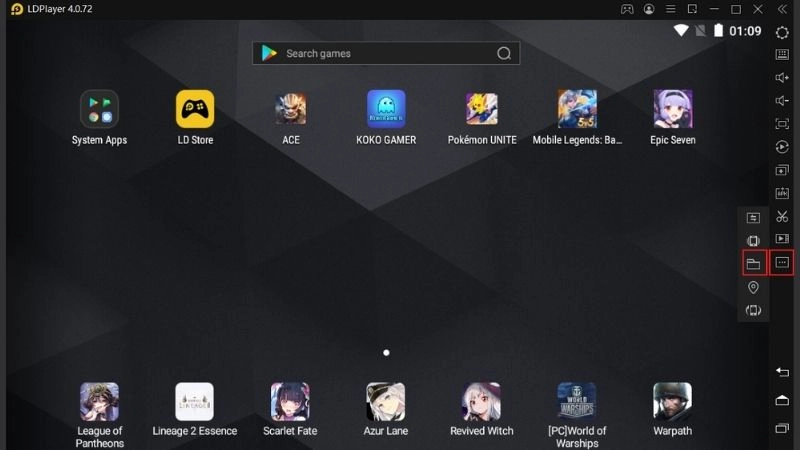Launch Mobile Legends game
Image resolution: width=800 pixels, height=450 pixels.
tap(577, 109)
